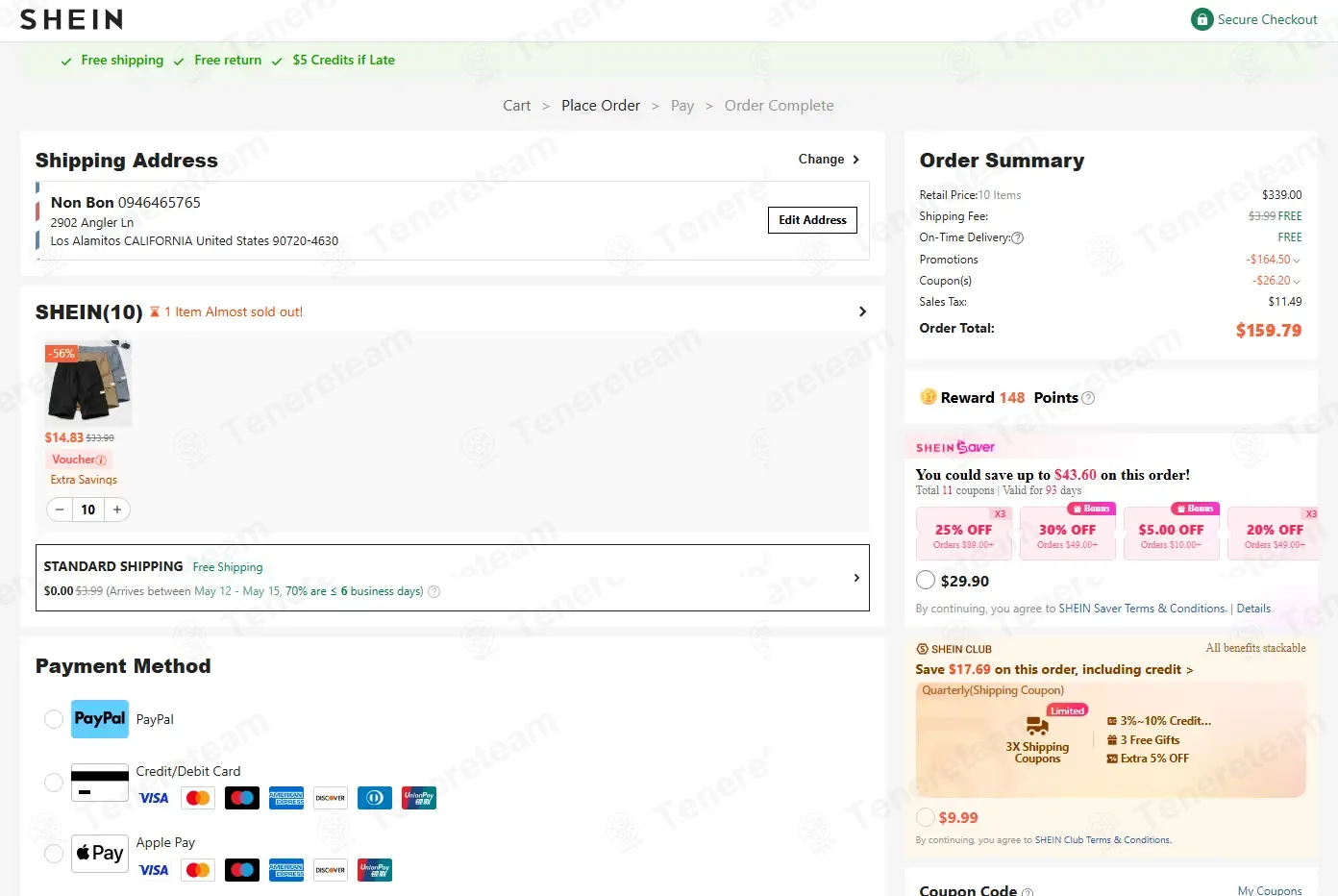The width and height of the screenshot is (1338, 896).
Task: Open the SHEIN(10) items list arrow
Action: coord(862,311)
